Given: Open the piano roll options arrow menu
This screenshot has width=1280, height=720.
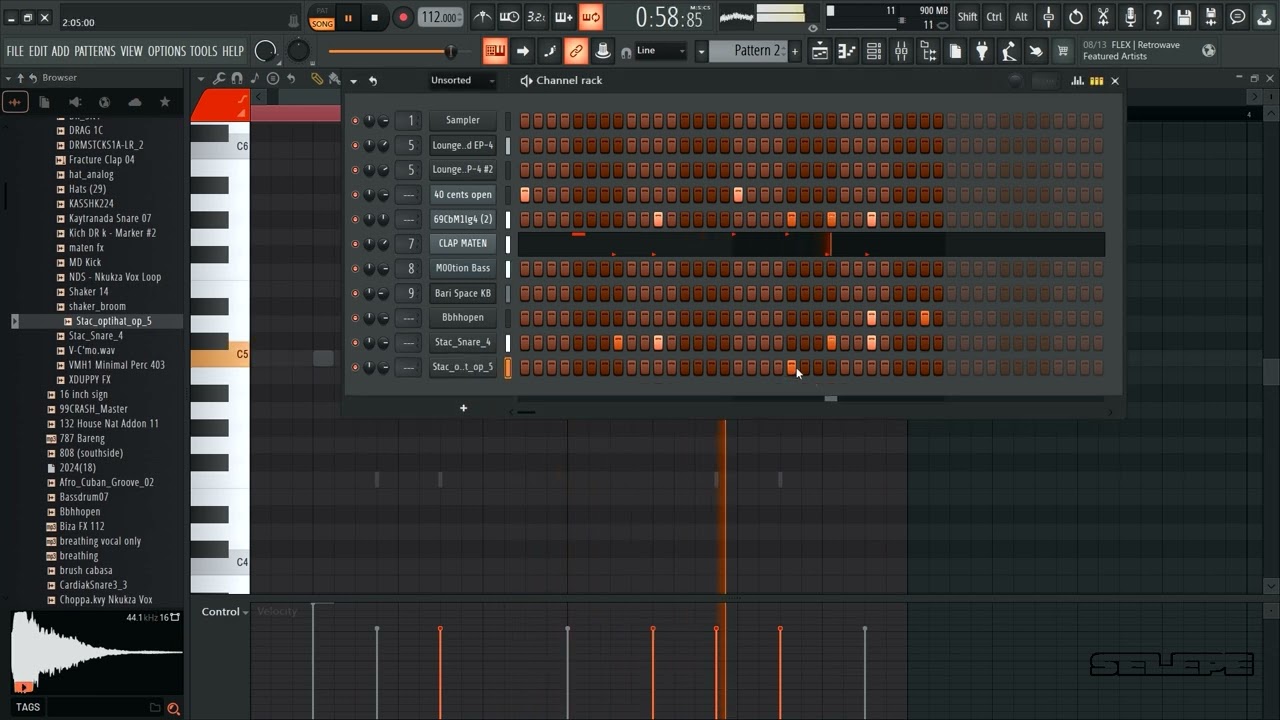Looking at the screenshot, I should click(200, 79).
